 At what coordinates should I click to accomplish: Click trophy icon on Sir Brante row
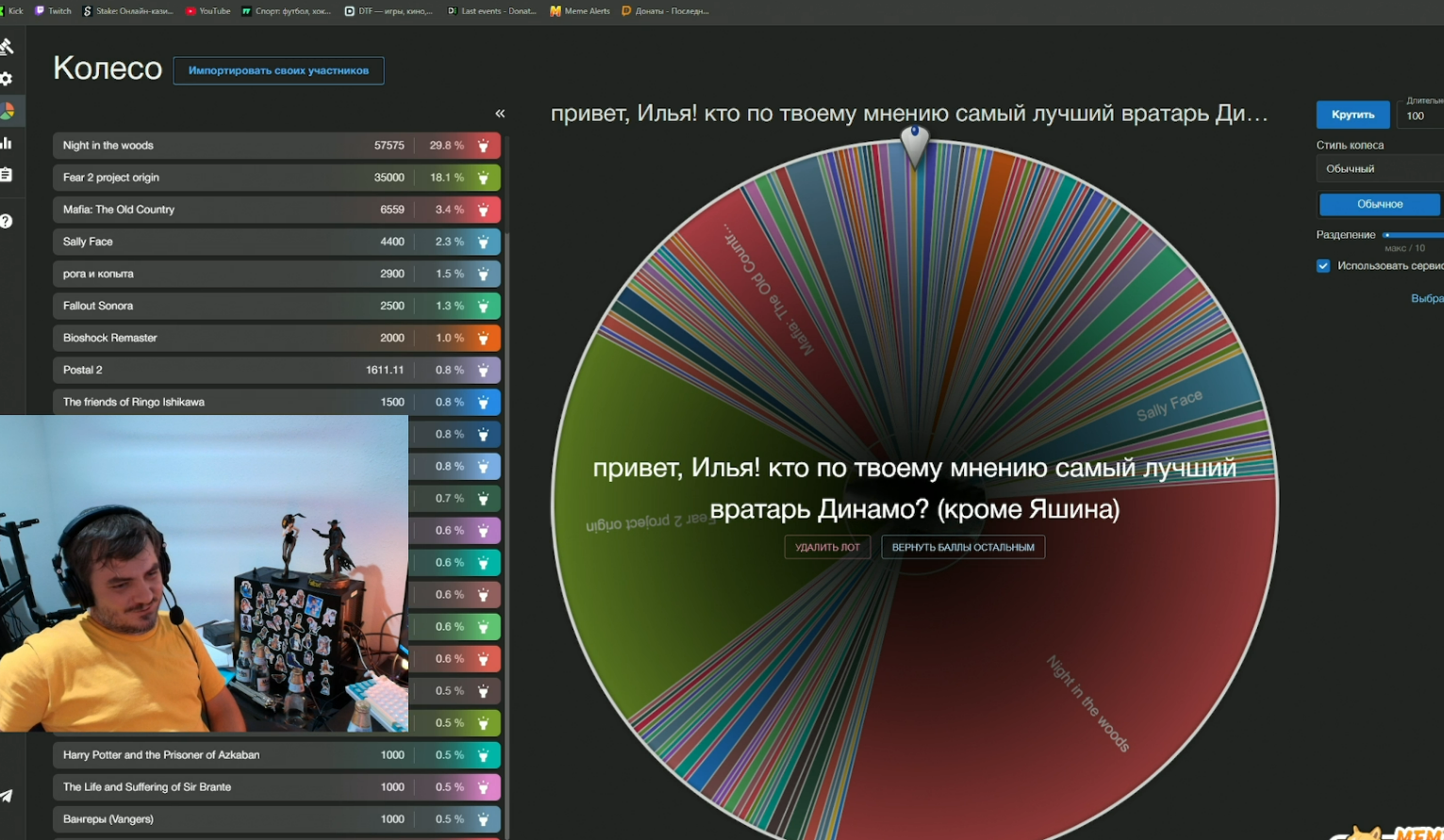(483, 787)
